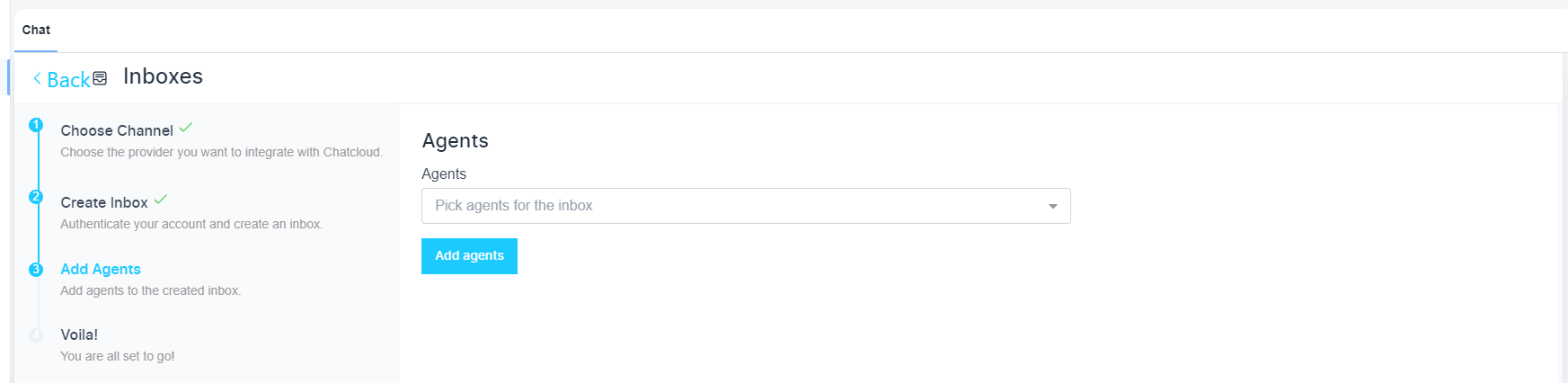Click the Inboxes page heading
This screenshot has width=1568, height=383.
[163, 76]
